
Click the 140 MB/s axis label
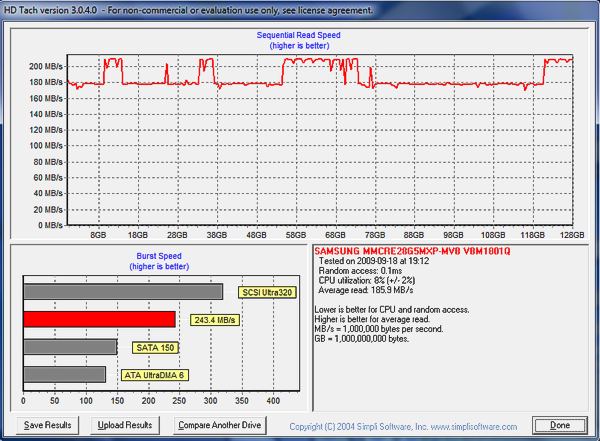pyautogui.click(x=46, y=114)
